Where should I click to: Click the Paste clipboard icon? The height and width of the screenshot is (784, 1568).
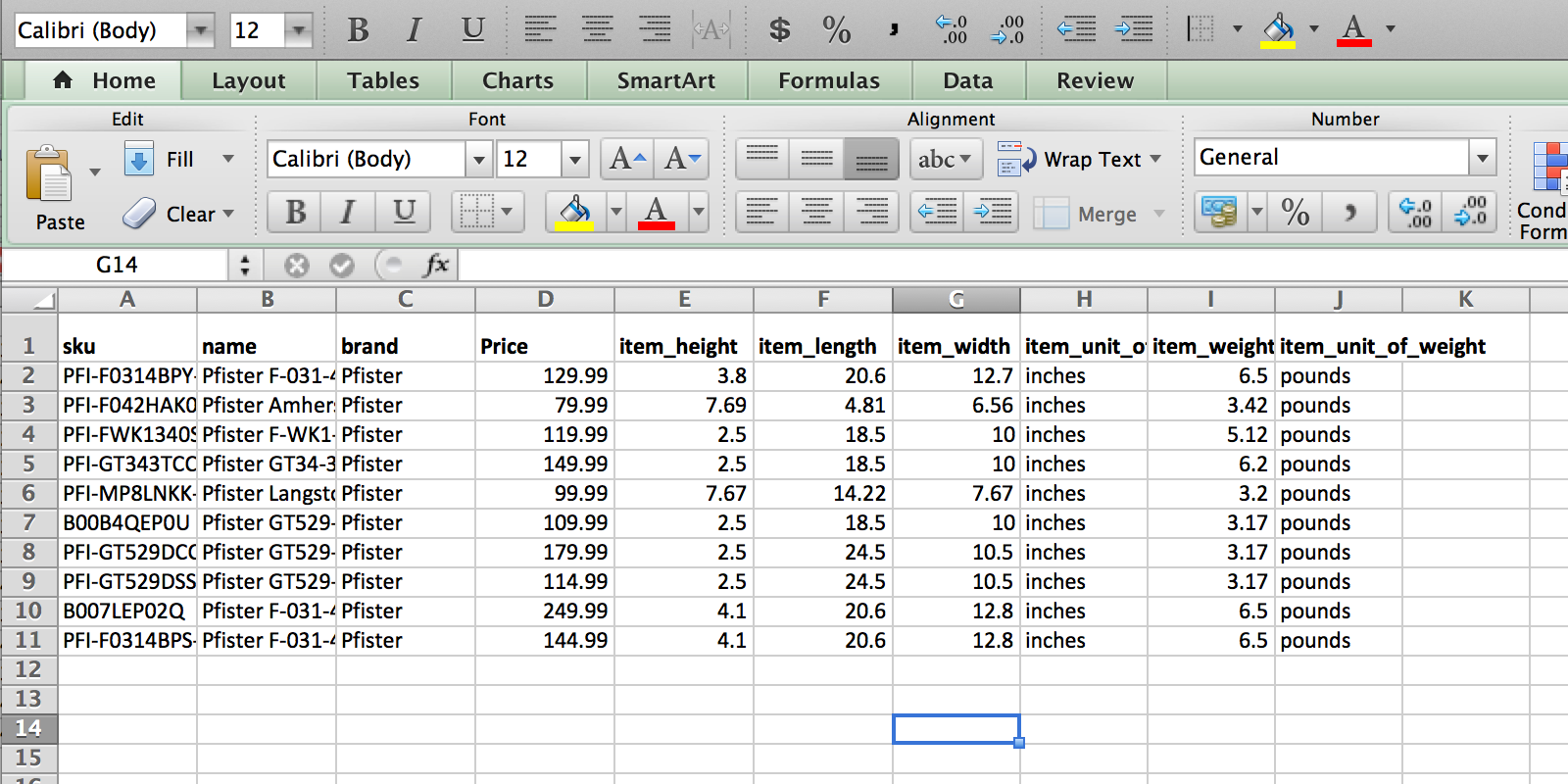click(49, 174)
